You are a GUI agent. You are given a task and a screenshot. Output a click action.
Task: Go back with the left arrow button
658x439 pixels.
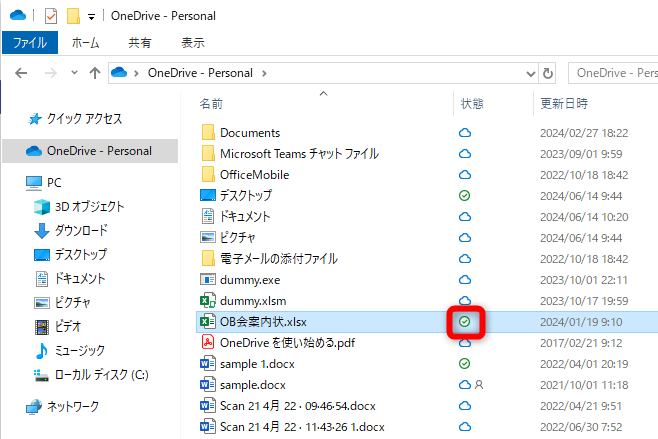(x=21, y=73)
